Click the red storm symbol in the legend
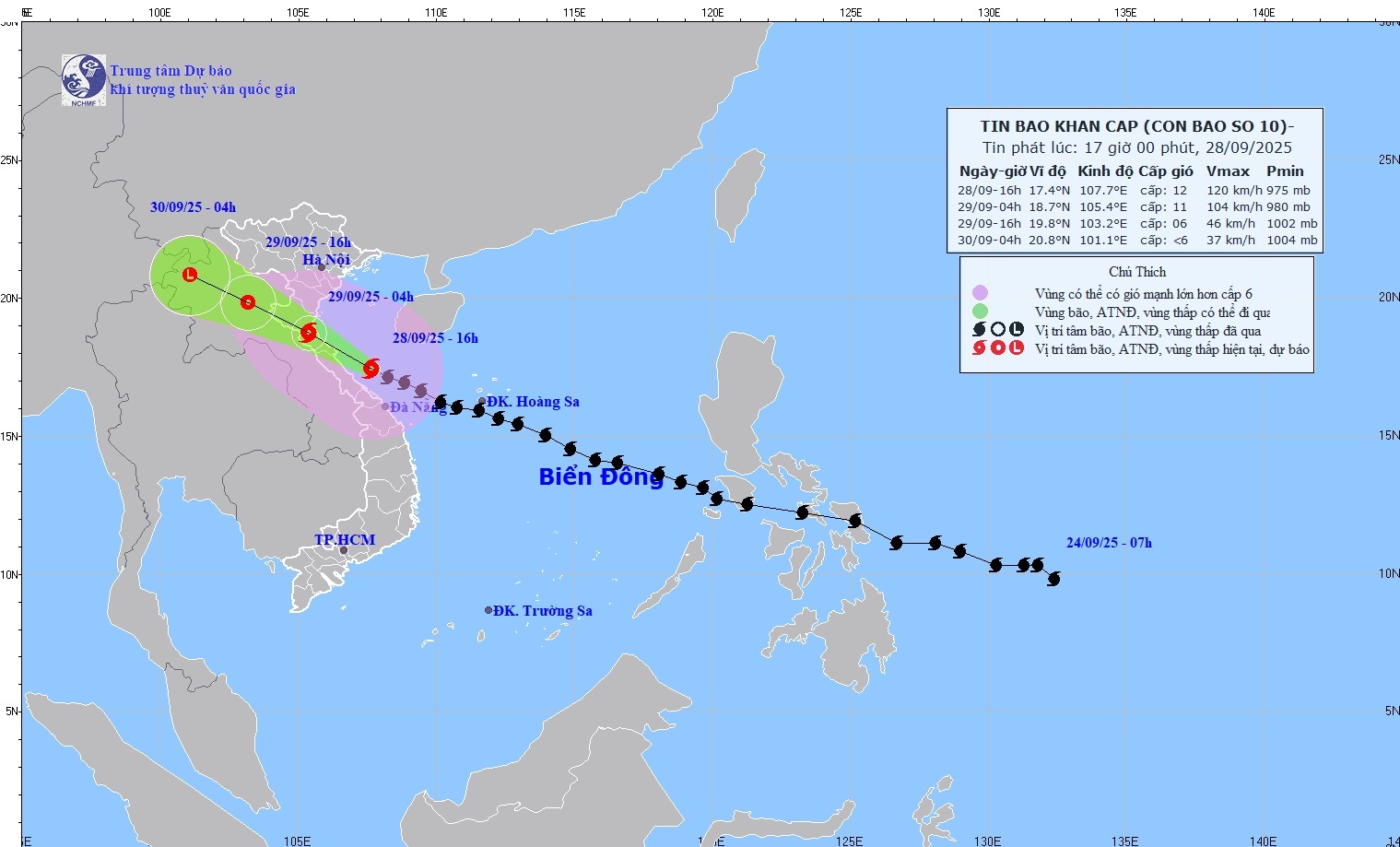 (980, 348)
